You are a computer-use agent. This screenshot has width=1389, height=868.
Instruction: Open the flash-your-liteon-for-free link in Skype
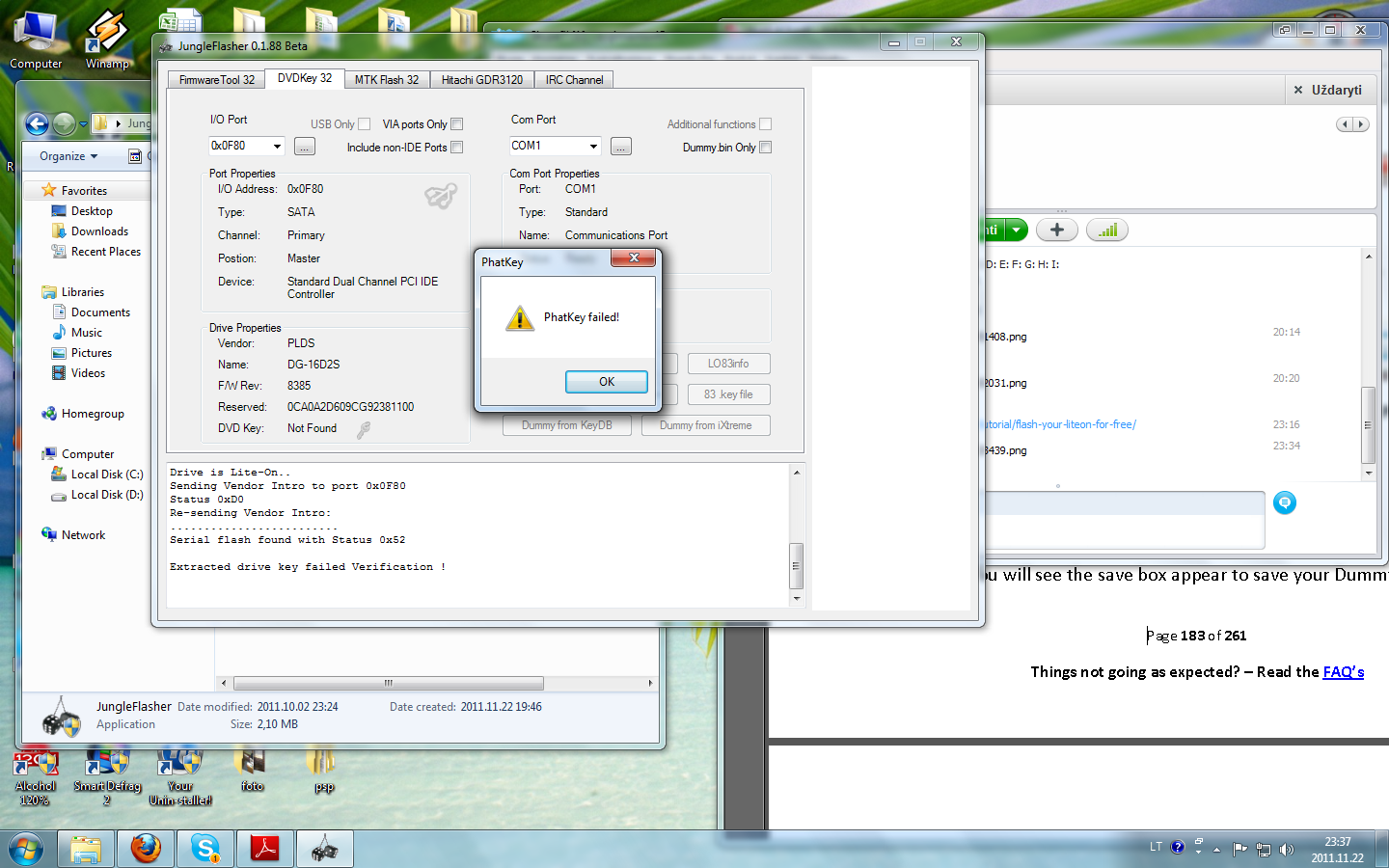tap(1060, 424)
